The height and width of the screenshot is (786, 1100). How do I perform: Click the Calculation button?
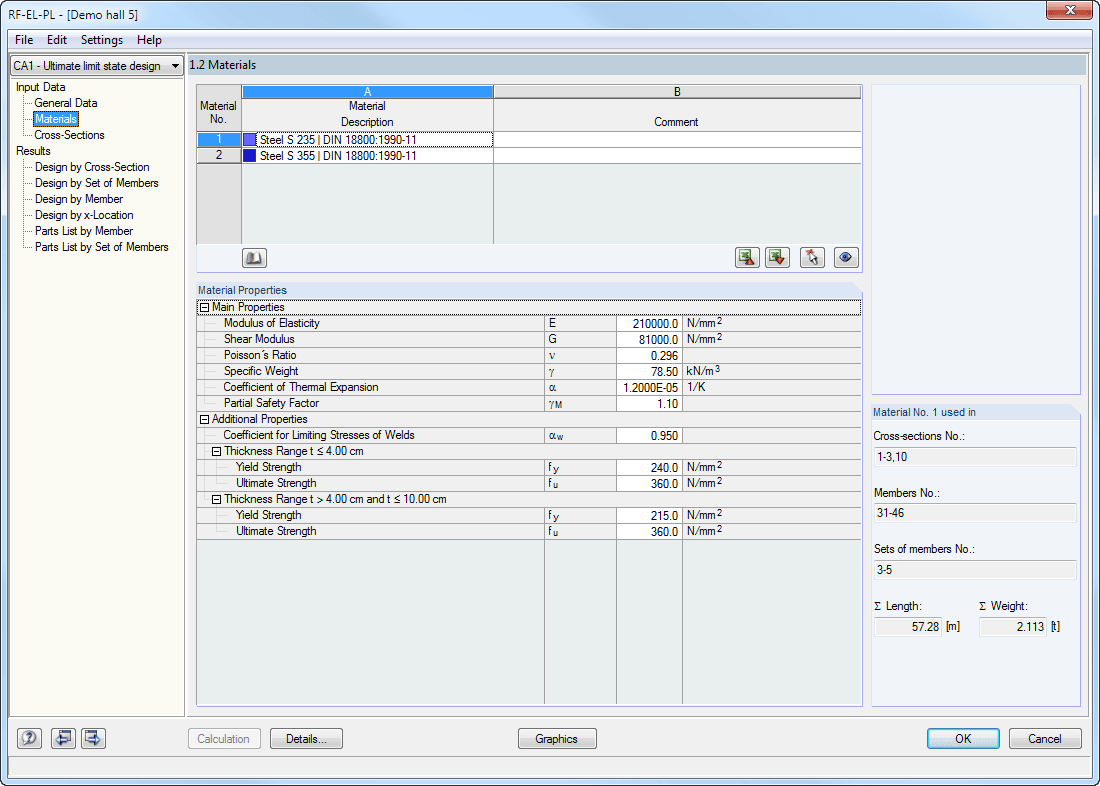[x=224, y=738]
